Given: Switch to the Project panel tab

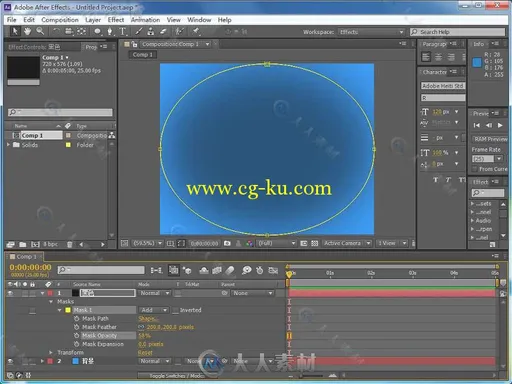Looking at the screenshot, I should pyautogui.click(x=91, y=47).
